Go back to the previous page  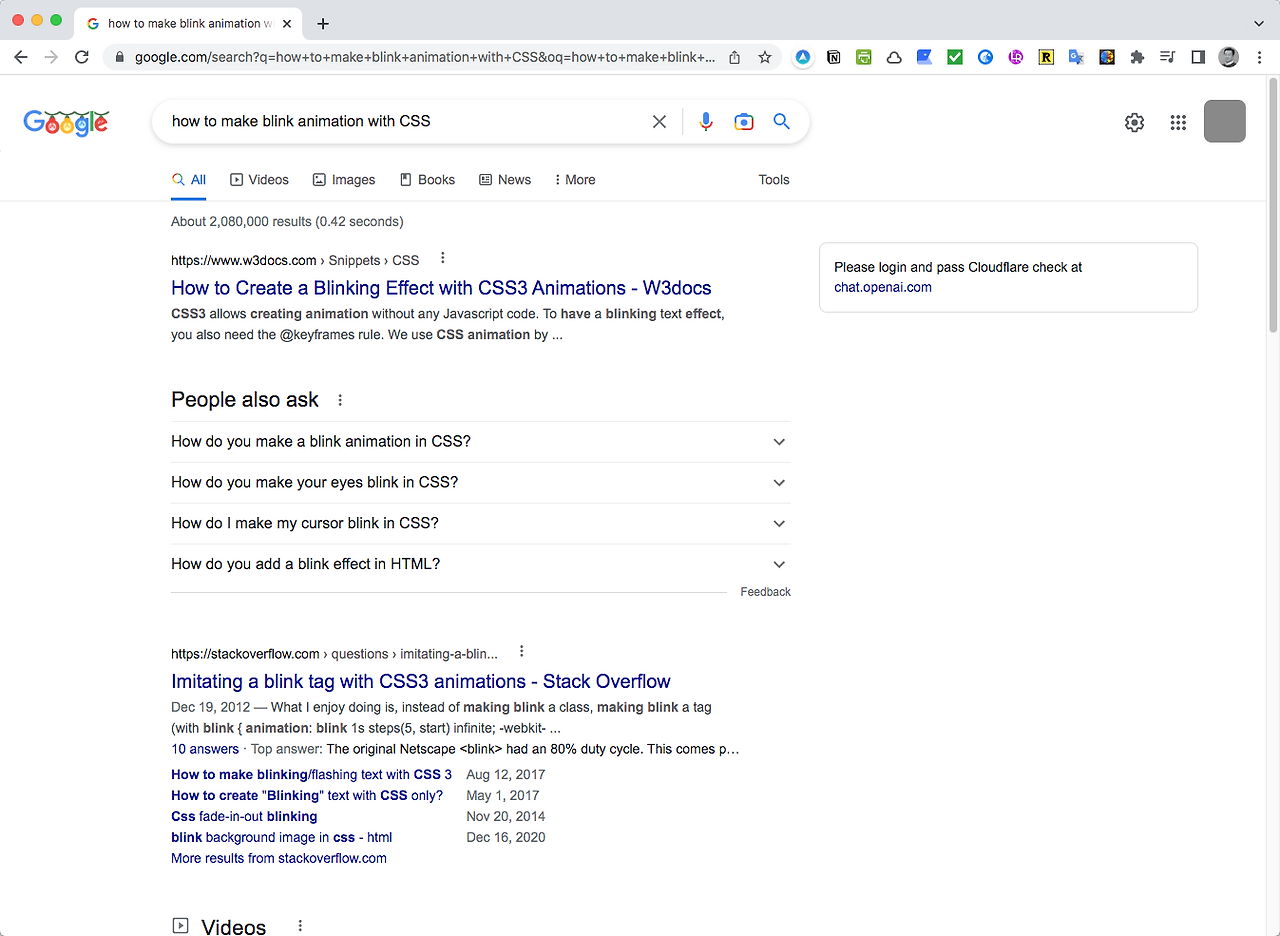coord(21,57)
